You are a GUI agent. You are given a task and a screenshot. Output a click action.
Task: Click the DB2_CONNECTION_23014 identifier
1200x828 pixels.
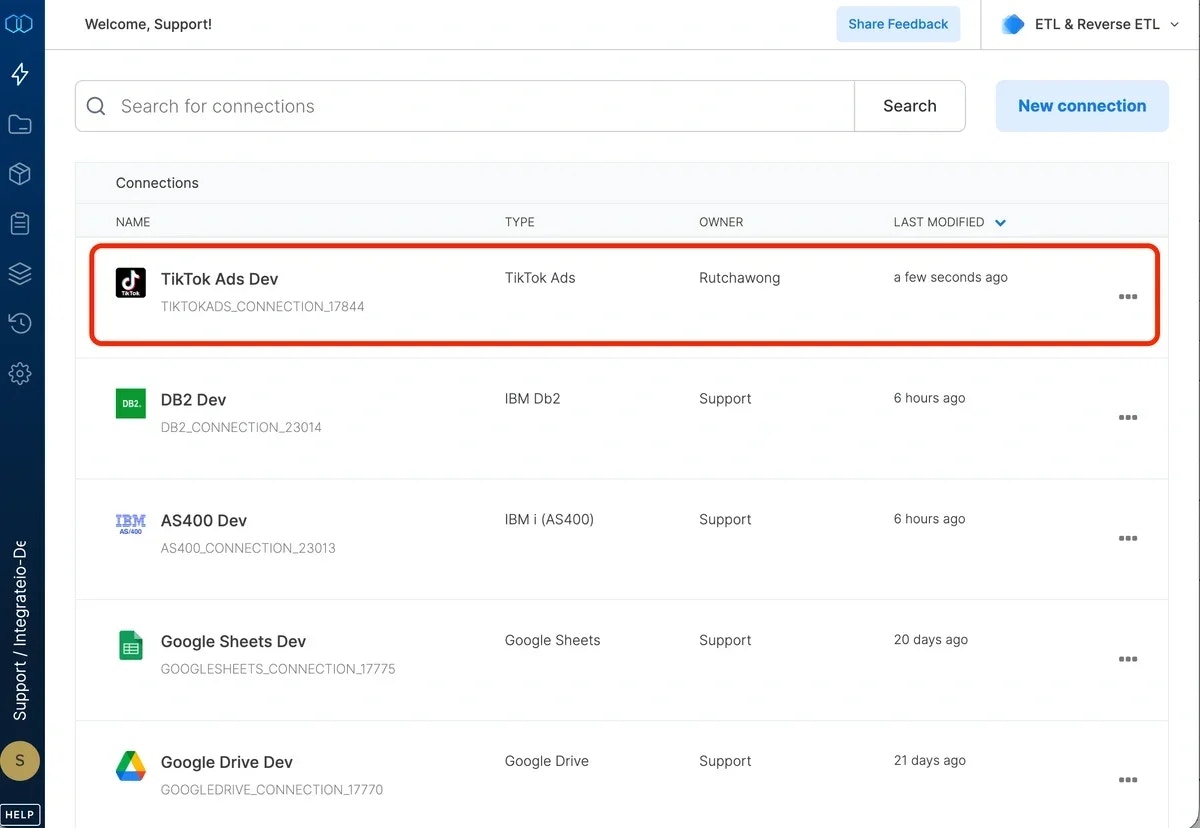point(241,428)
